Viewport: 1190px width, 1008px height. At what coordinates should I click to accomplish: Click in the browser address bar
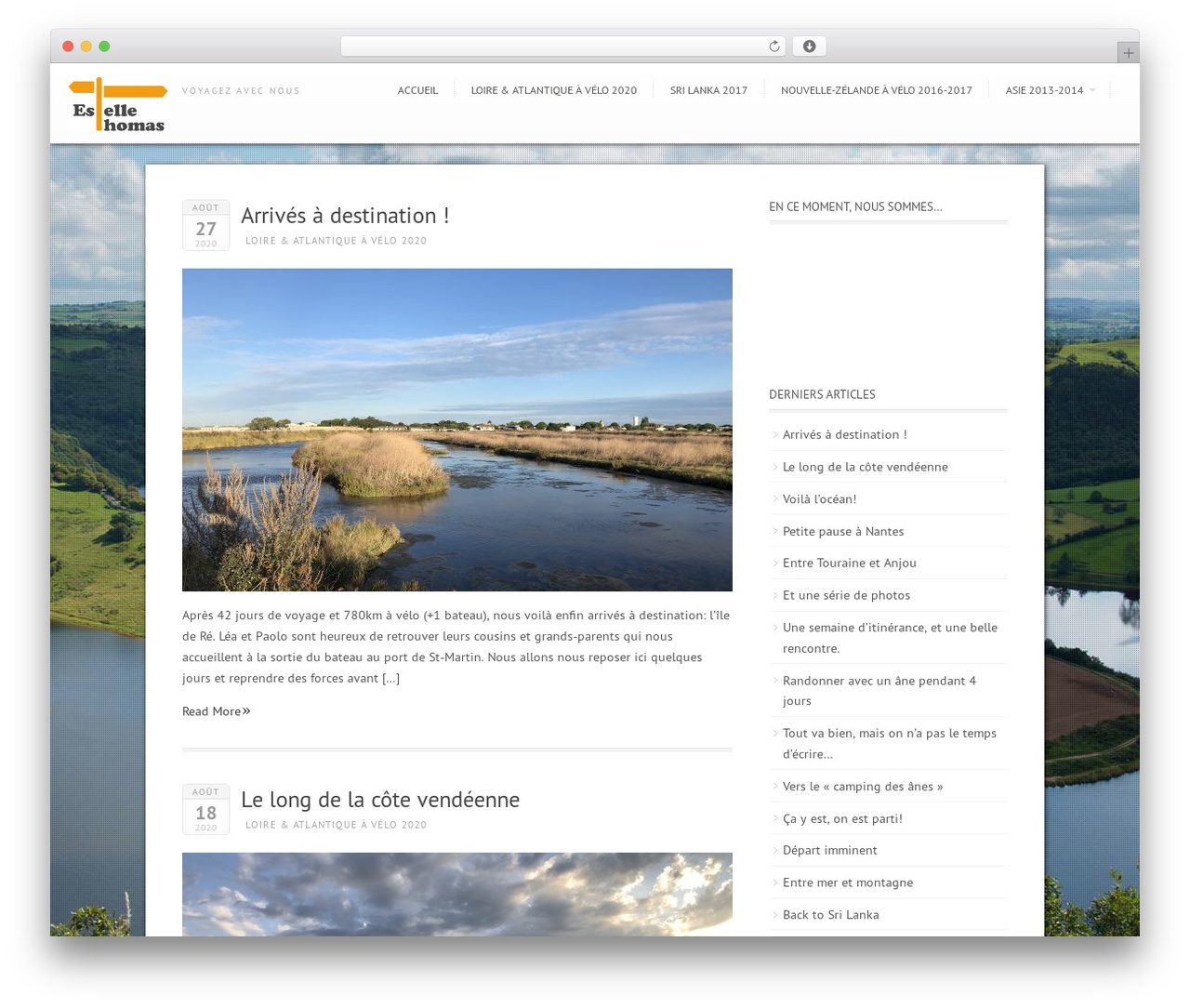coord(562,46)
